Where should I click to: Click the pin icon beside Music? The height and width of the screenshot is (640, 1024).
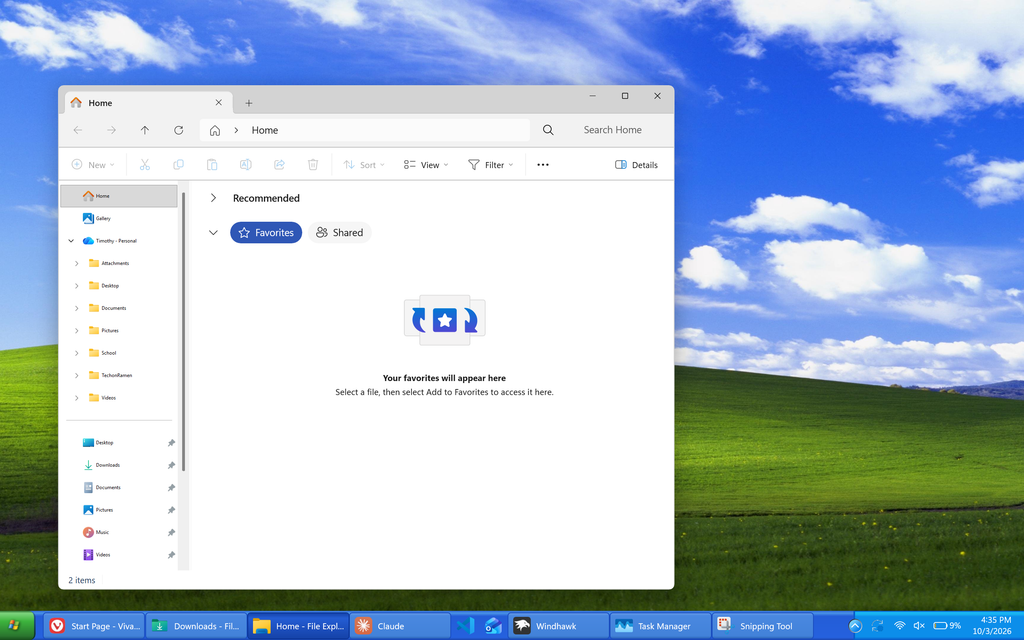(x=171, y=532)
